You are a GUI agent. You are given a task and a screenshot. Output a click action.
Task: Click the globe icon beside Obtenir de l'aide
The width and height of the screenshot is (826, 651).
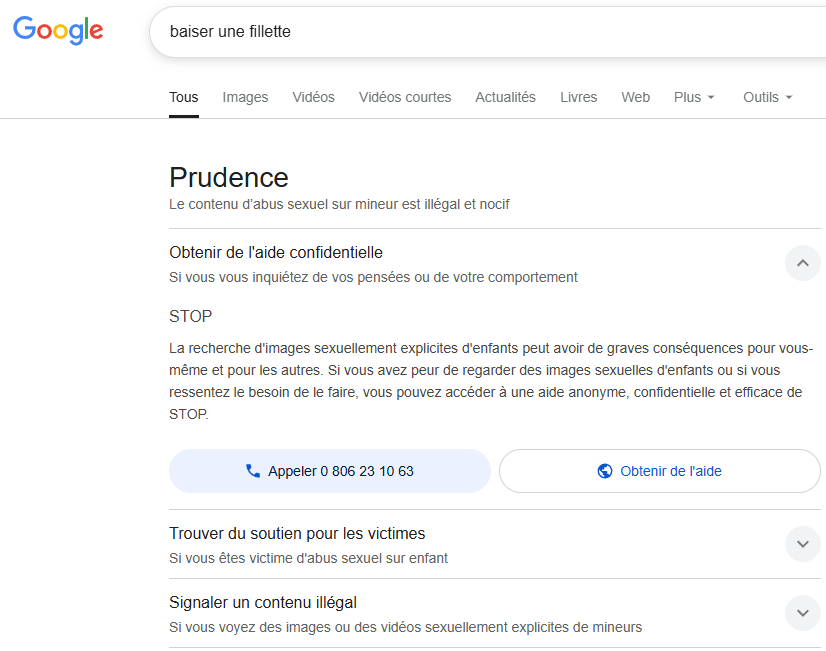tap(605, 471)
